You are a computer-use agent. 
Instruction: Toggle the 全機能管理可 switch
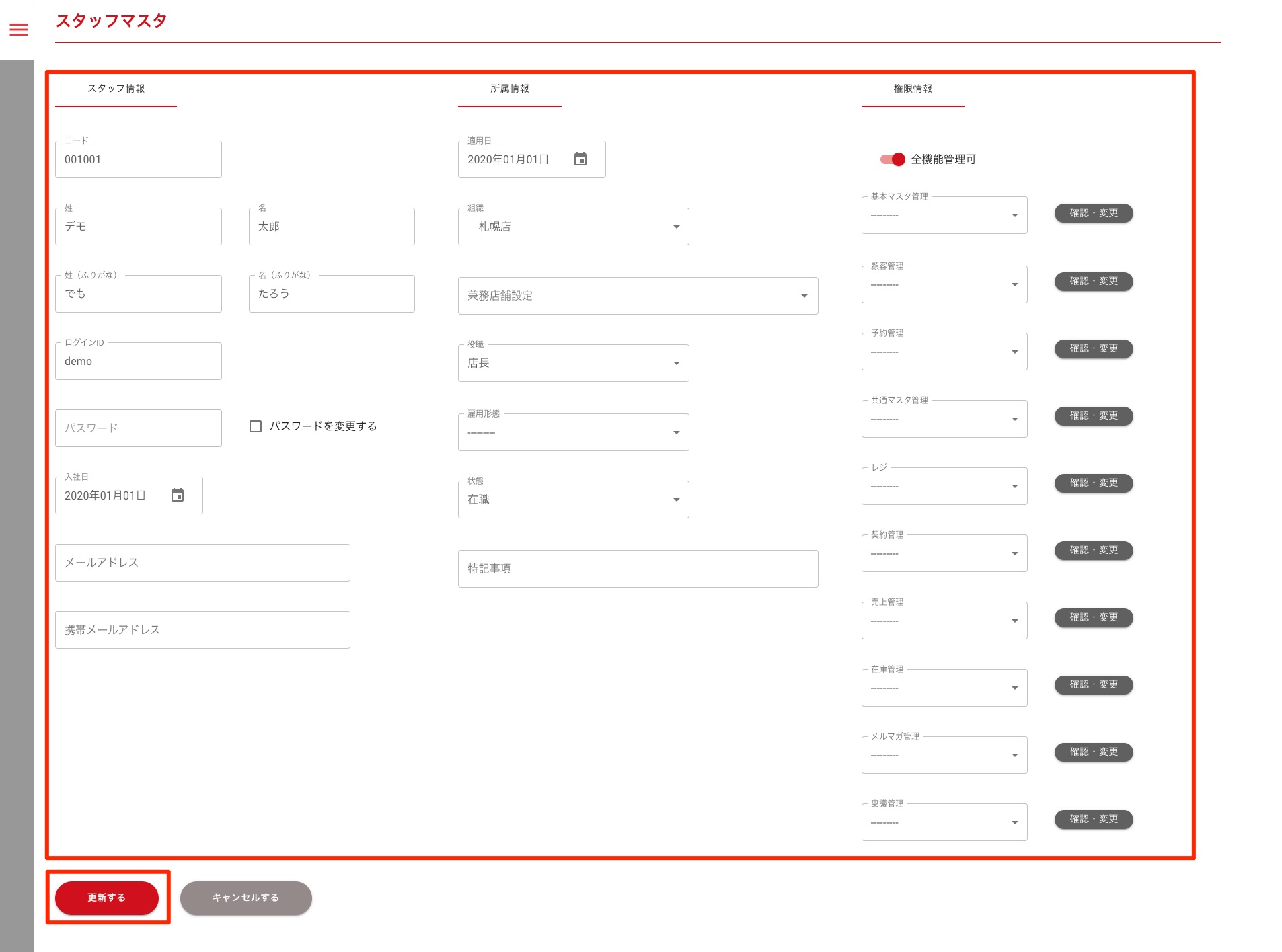(x=893, y=159)
